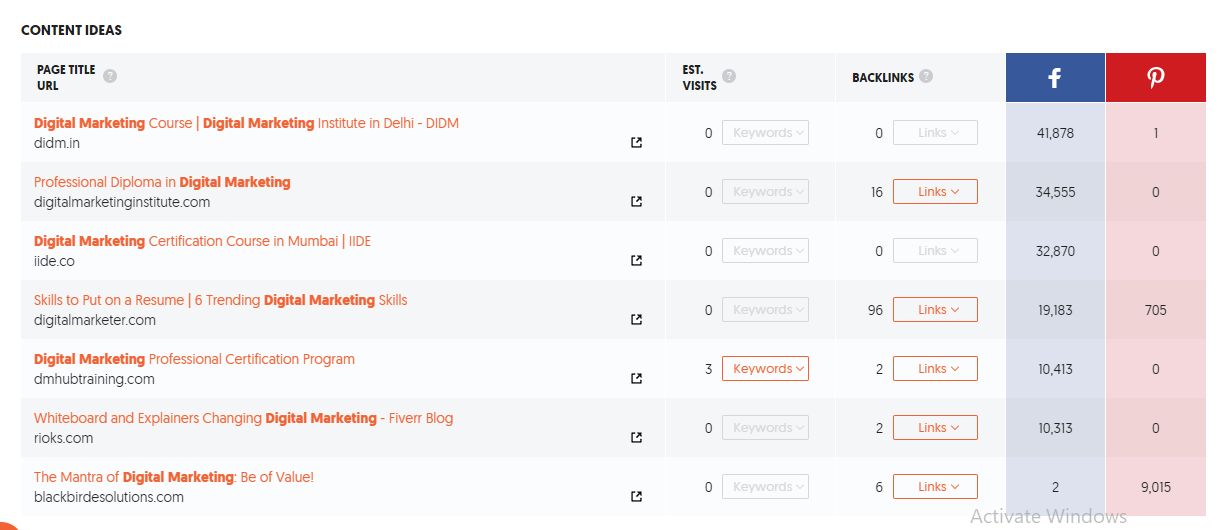Viewport: 1222px width, 530px height.
Task: Open external link icon for iide.co
Action: pos(637,261)
